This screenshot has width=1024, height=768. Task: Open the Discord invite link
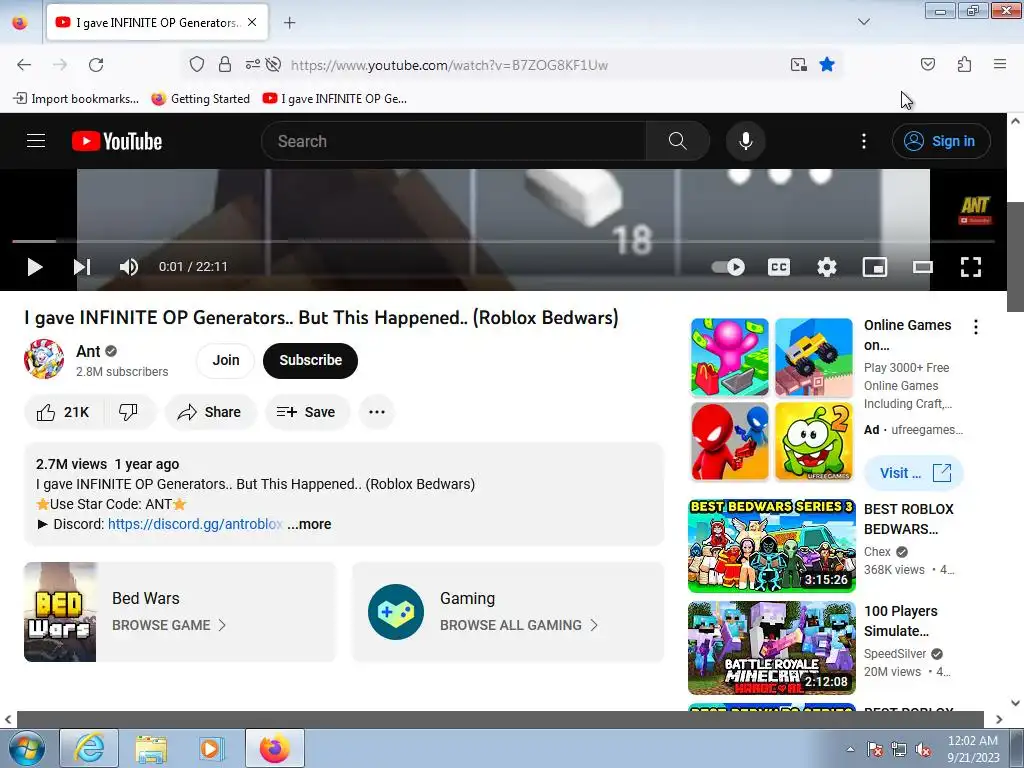(x=195, y=524)
